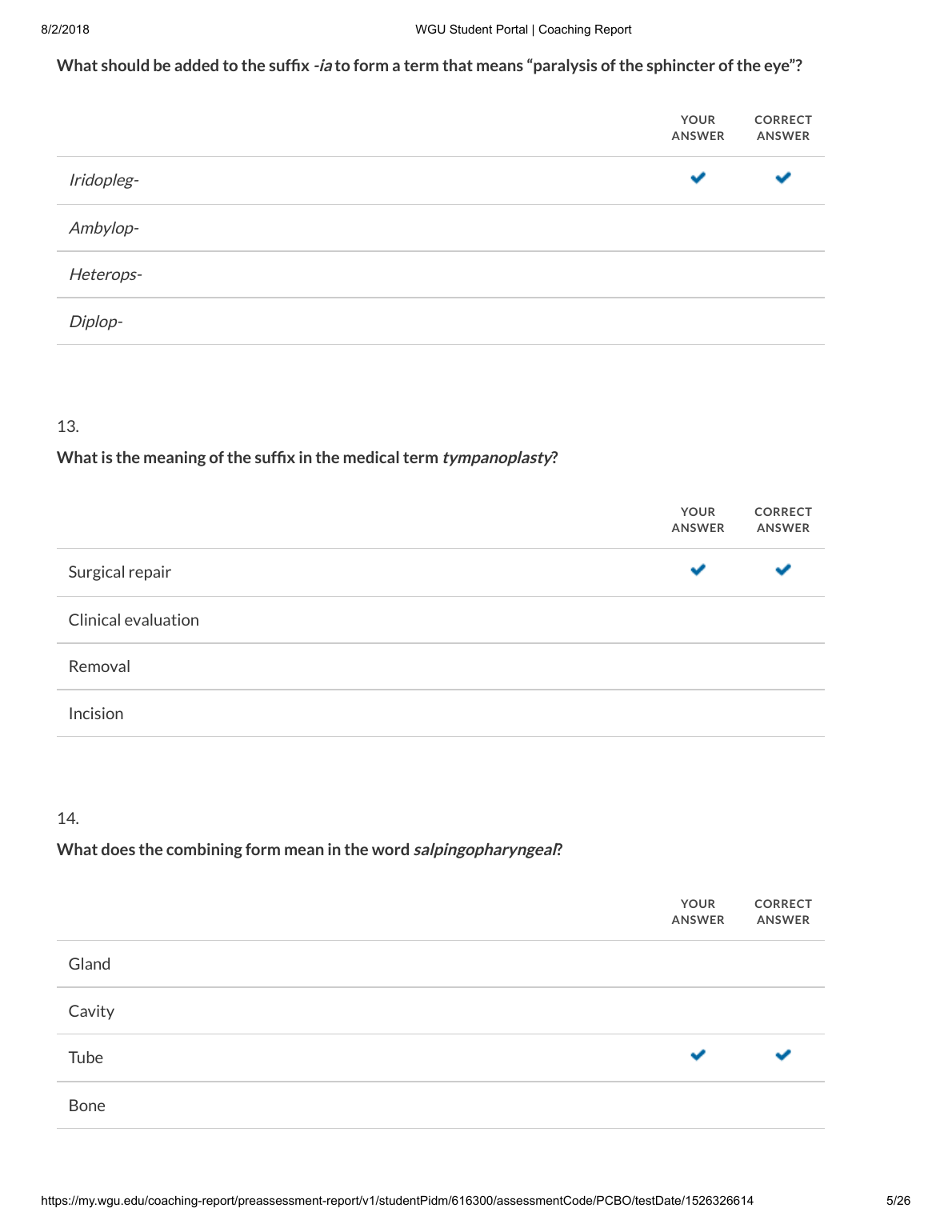Click the Your Answer checkmark for Surgical repair
The width and height of the screenshot is (952, 1232).
click(x=698, y=570)
